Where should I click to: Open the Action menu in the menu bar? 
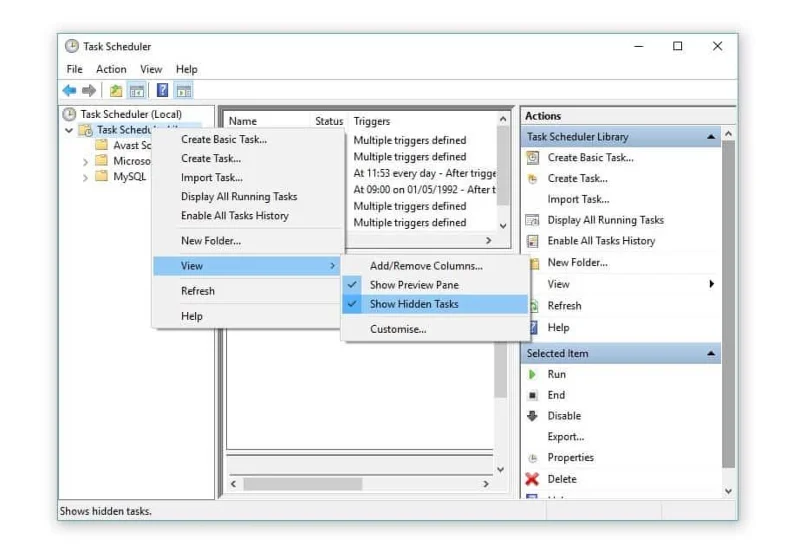[111, 69]
